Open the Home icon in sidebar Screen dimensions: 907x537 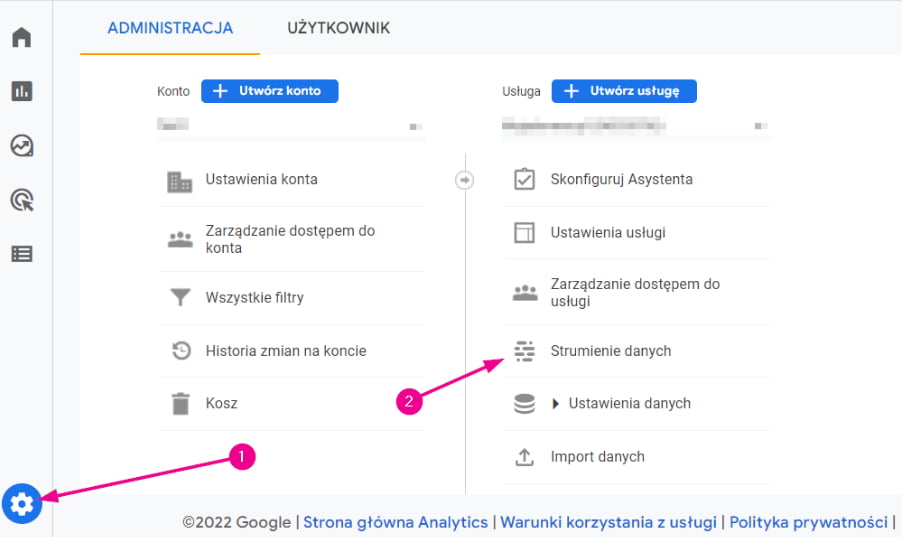click(21, 37)
